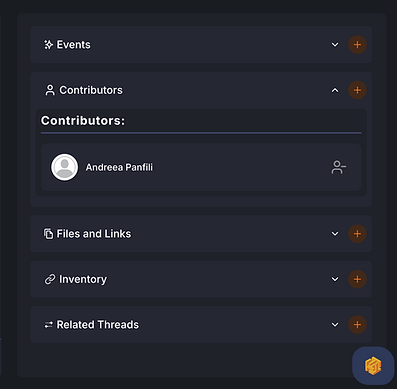Click the Contributors person icon
Viewport: 397px width, 389px height.
(50, 90)
